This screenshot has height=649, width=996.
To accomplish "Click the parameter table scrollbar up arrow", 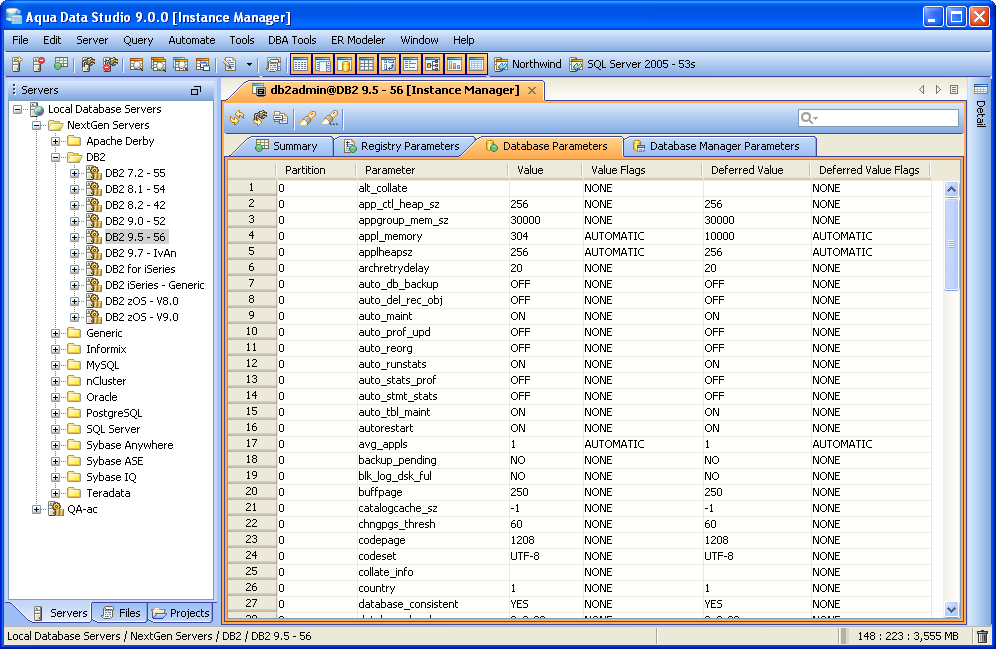I will [951, 189].
